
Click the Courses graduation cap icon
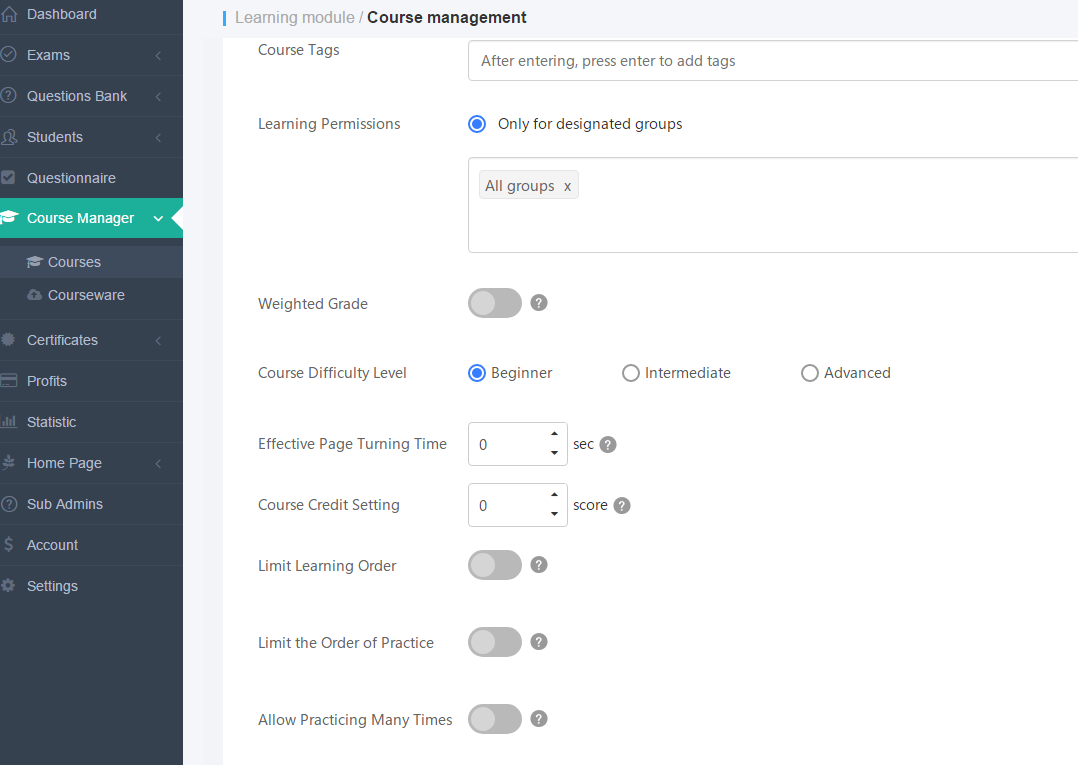(34, 262)
